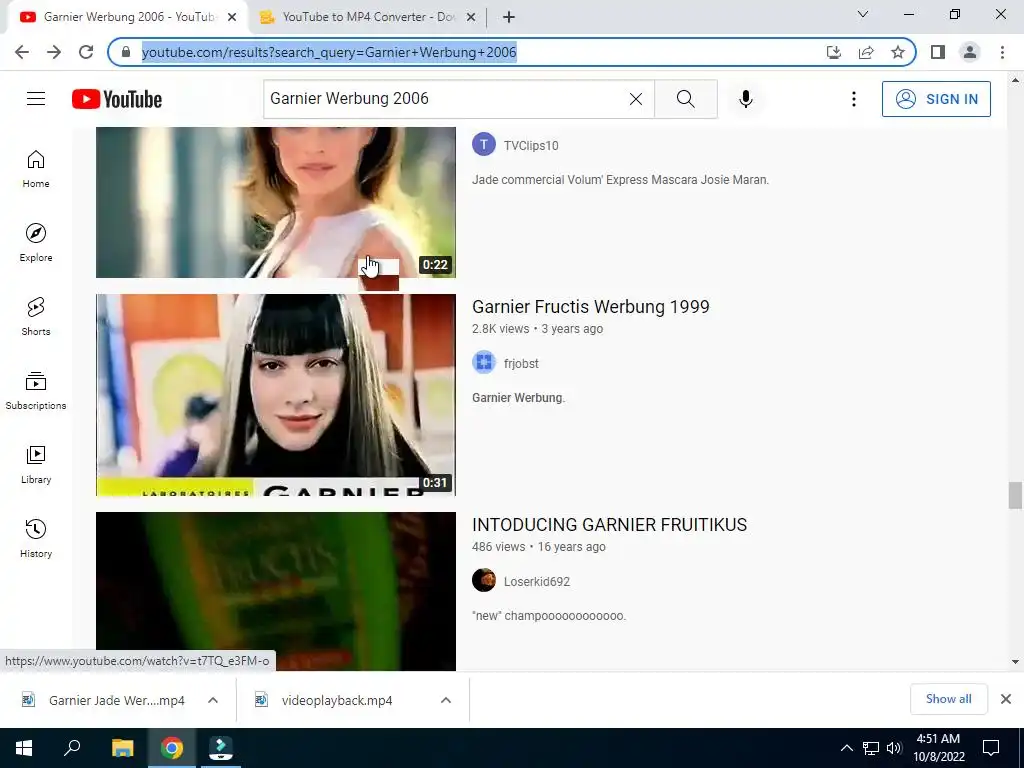Open Loserkid692 channel avatar
The image size is (1024, 768).
[484, 581]
